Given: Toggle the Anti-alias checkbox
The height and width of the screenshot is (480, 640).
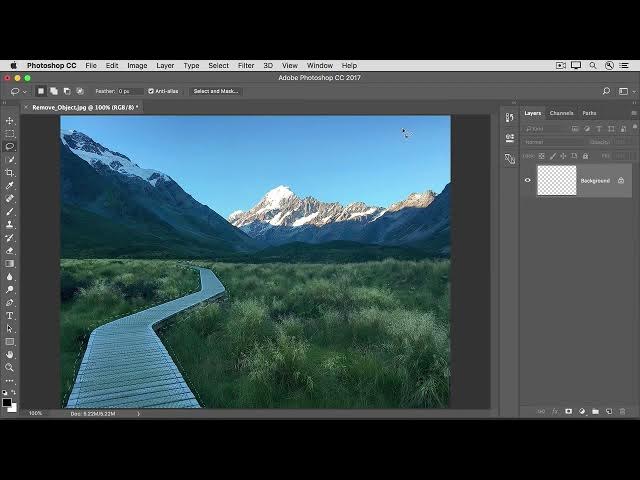Looking at the screenshot, I should [x=151, y=91].
